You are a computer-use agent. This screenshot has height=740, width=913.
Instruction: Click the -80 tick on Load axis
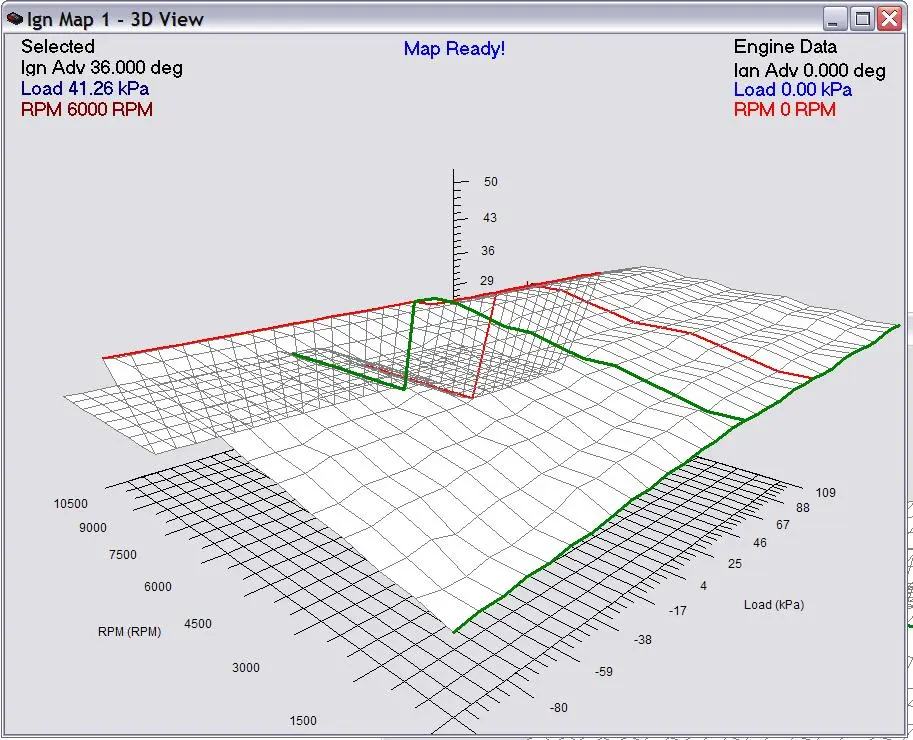click(559, 708)
